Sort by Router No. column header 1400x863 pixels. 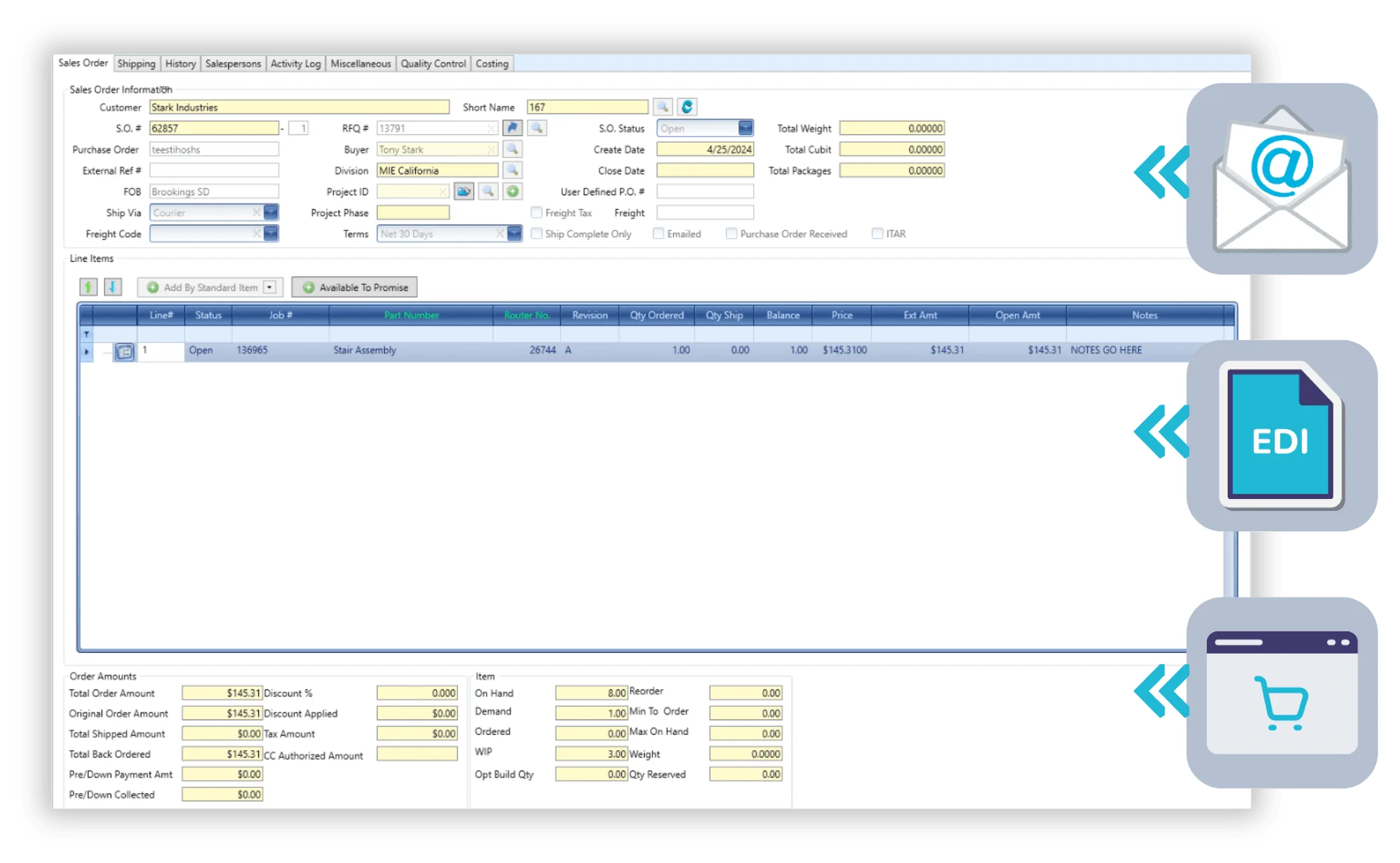[x=527, y=315]
